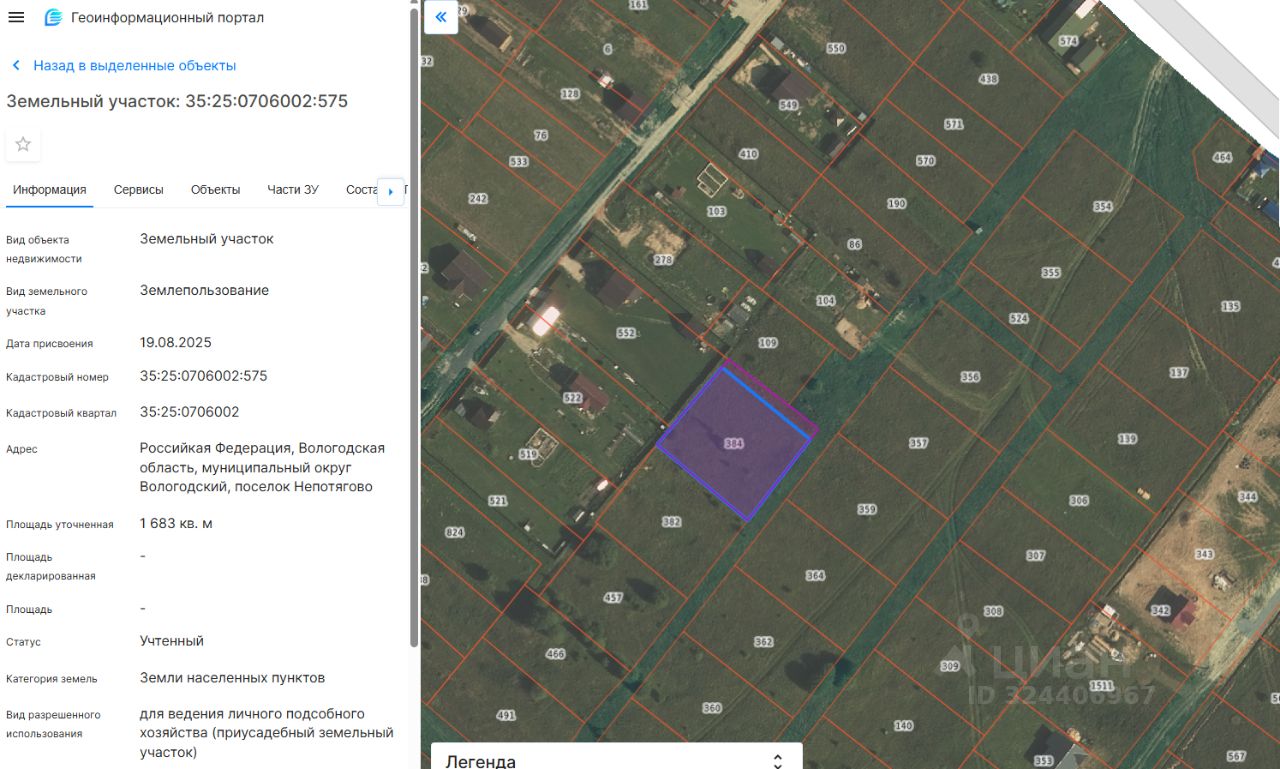This screenshot has width=1280, height=769.
Task: Switch to the Информация tab
Action: tap(50, 190)
